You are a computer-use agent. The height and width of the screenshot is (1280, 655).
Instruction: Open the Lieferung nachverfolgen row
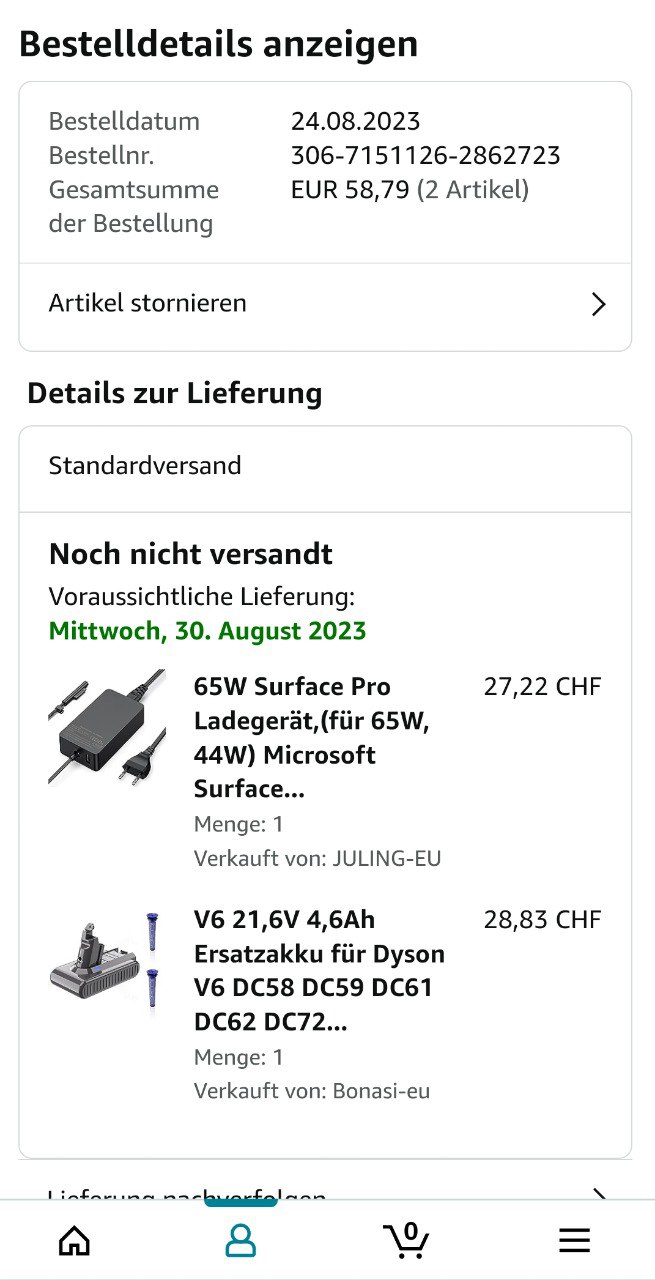point(187,1192)
